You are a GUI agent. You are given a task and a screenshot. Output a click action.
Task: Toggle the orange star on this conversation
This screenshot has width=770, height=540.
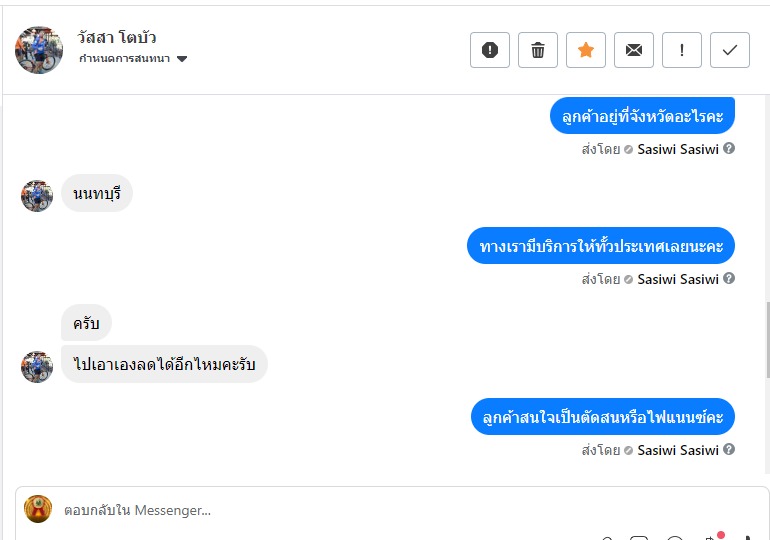[586, 50]
